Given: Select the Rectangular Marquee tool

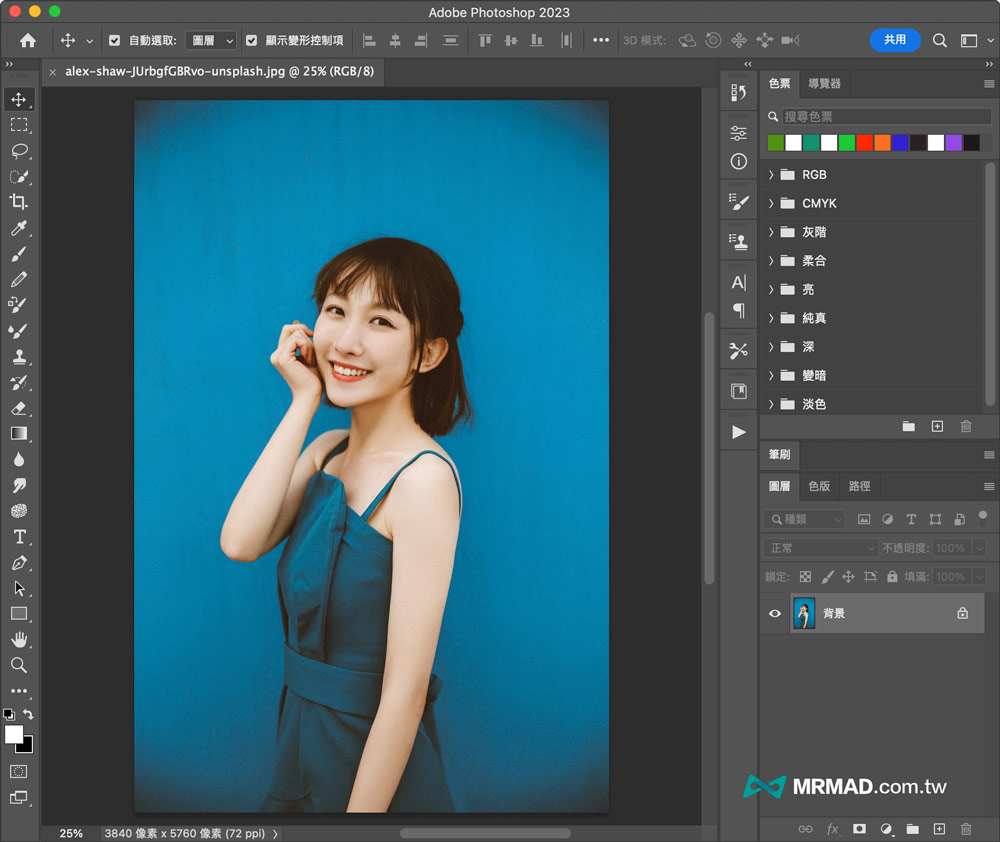Looking at the screenshot, I should (x=19, y=125).
